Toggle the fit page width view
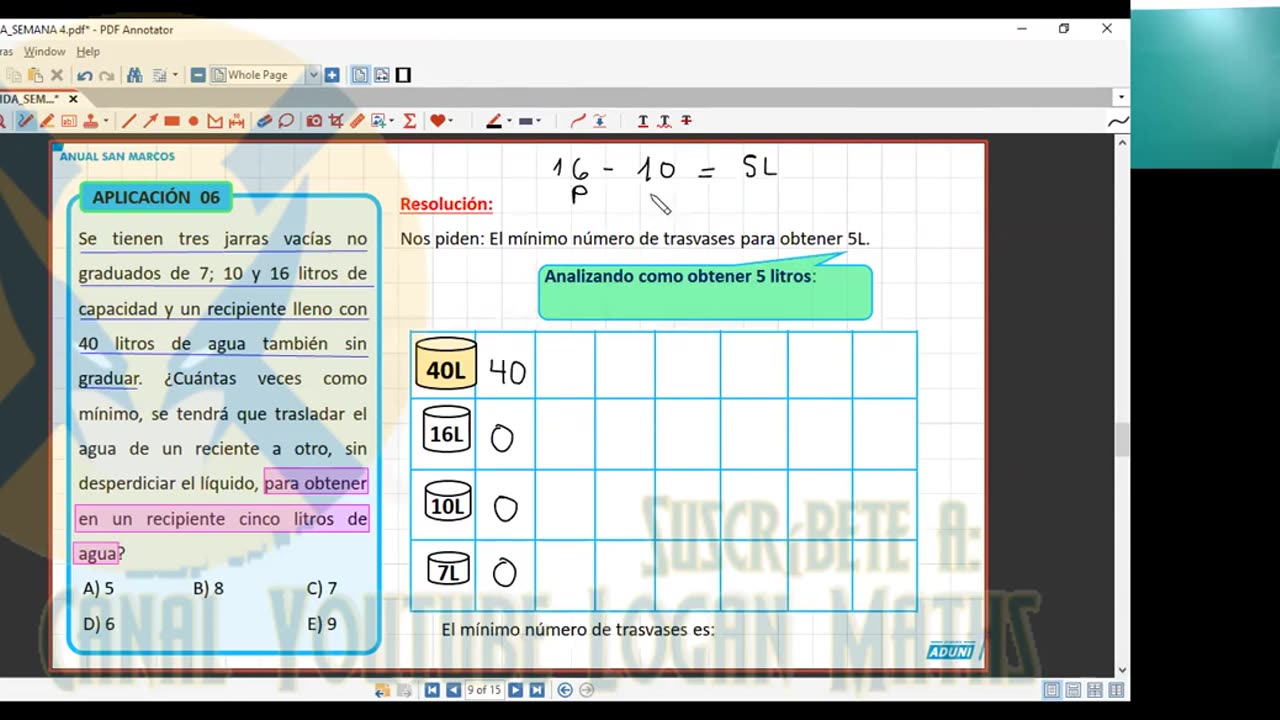Screen dimensions: 1280x720 (381, 75)
